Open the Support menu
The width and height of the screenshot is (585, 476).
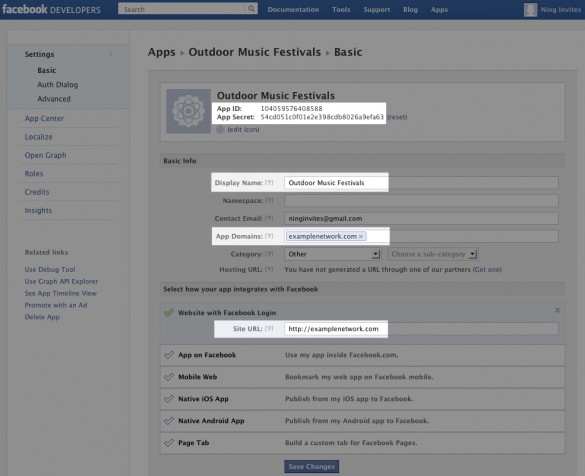pos(377,10)
